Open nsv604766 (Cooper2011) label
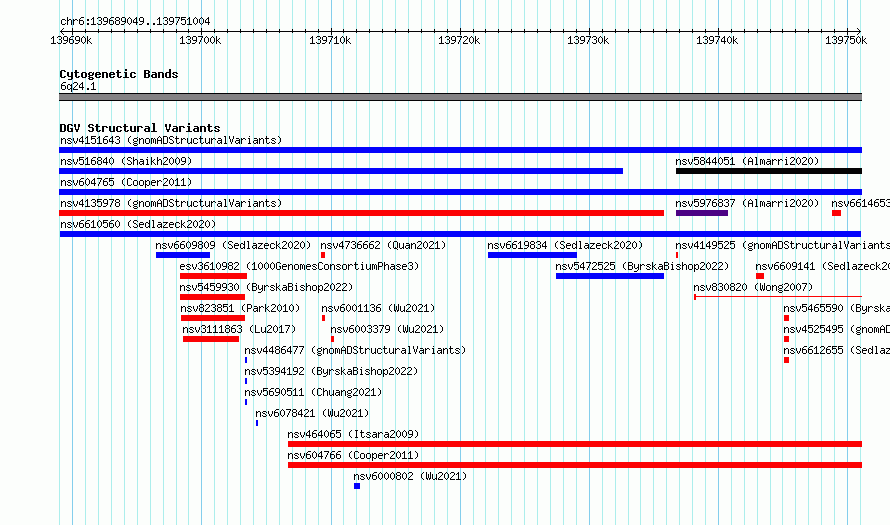 click(x=353, y=455)
